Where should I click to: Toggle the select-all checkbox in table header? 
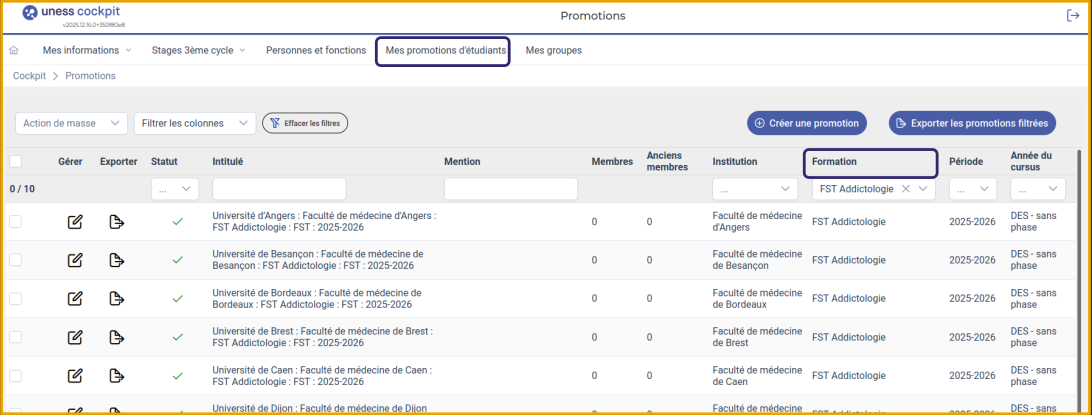coord(15,161)
